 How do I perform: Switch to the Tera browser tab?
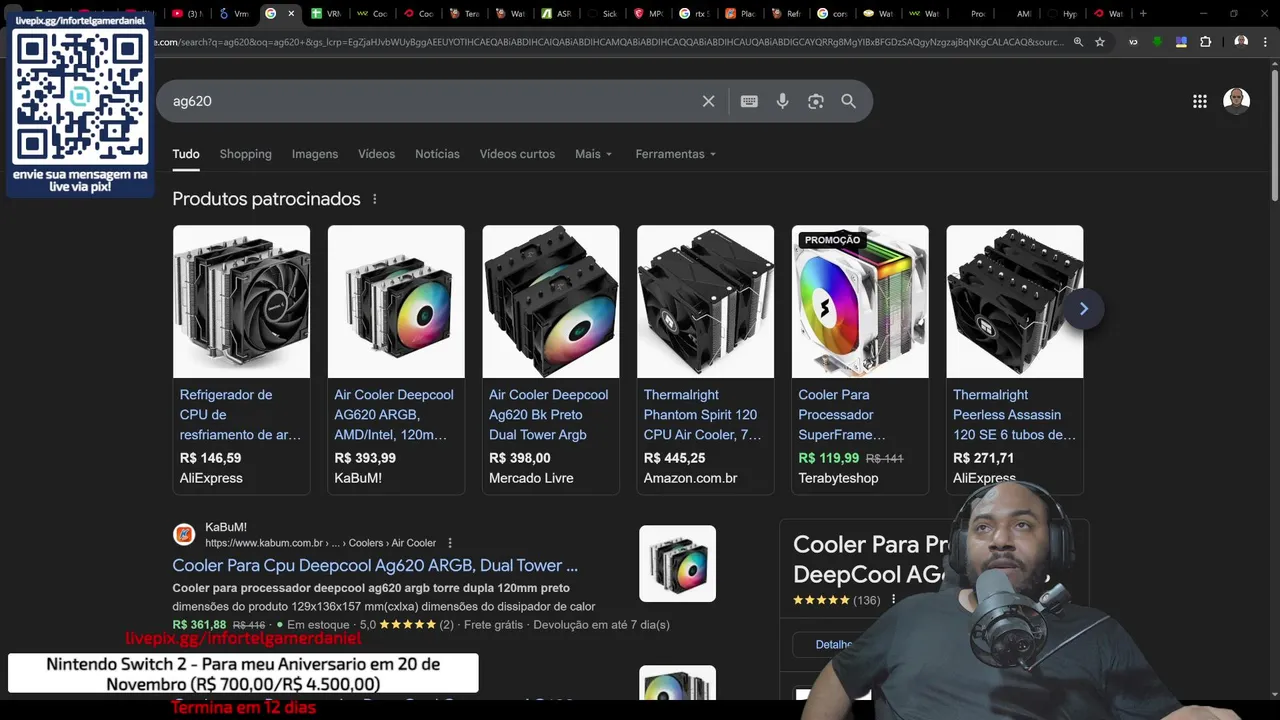(464, 13)
